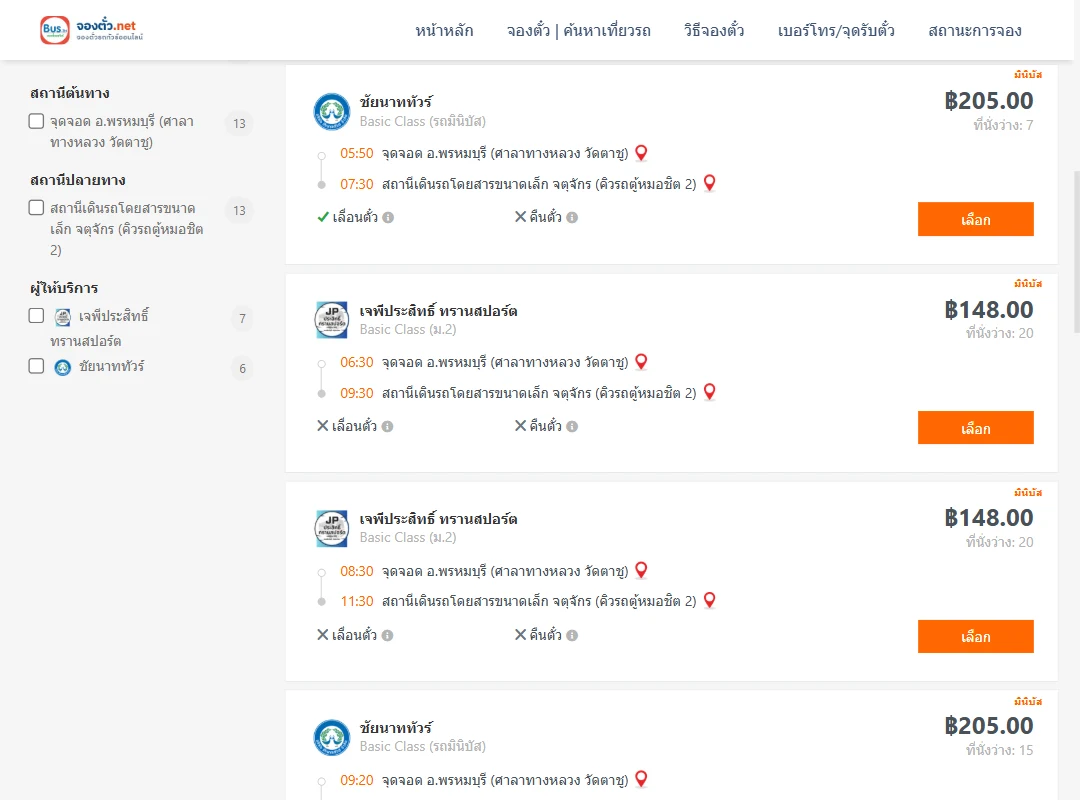Image resolution: width=1080 pixels, height=800 pixels.
Task: Open map pin for 09:20 departure stop
Action: 641,779
